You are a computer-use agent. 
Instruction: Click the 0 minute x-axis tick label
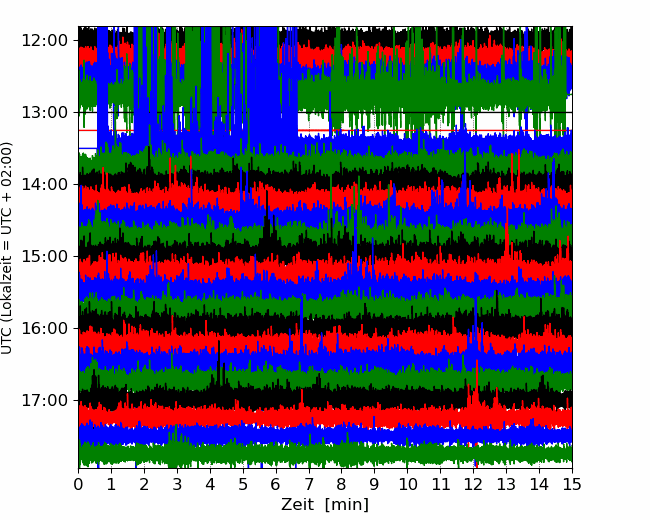(78, 484)
